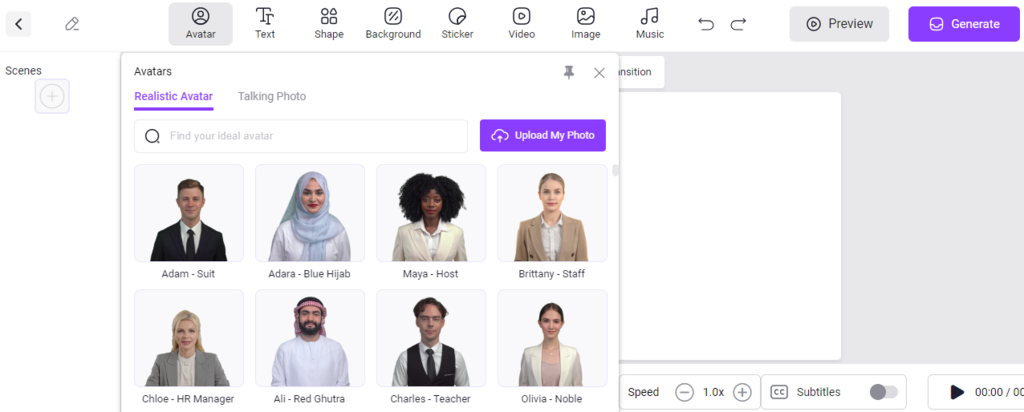
Task: Click the avatar search field
Action: [x=310, y=136]
